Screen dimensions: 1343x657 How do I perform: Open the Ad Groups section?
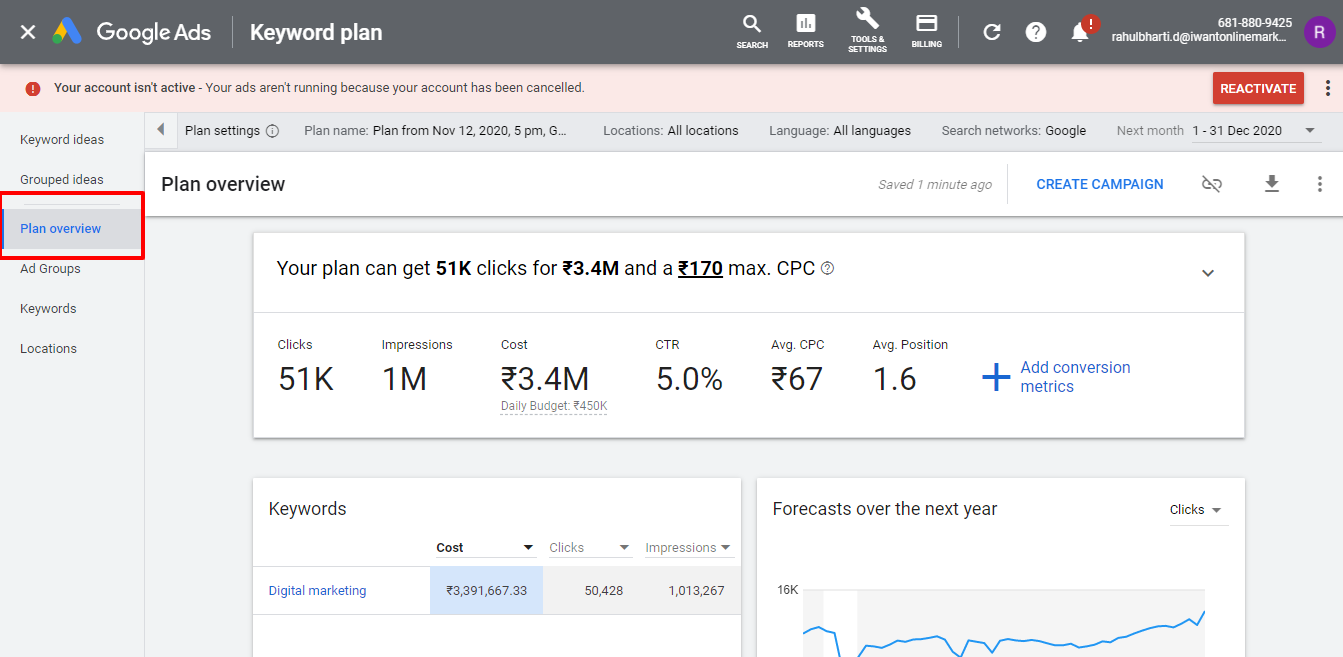50,268
